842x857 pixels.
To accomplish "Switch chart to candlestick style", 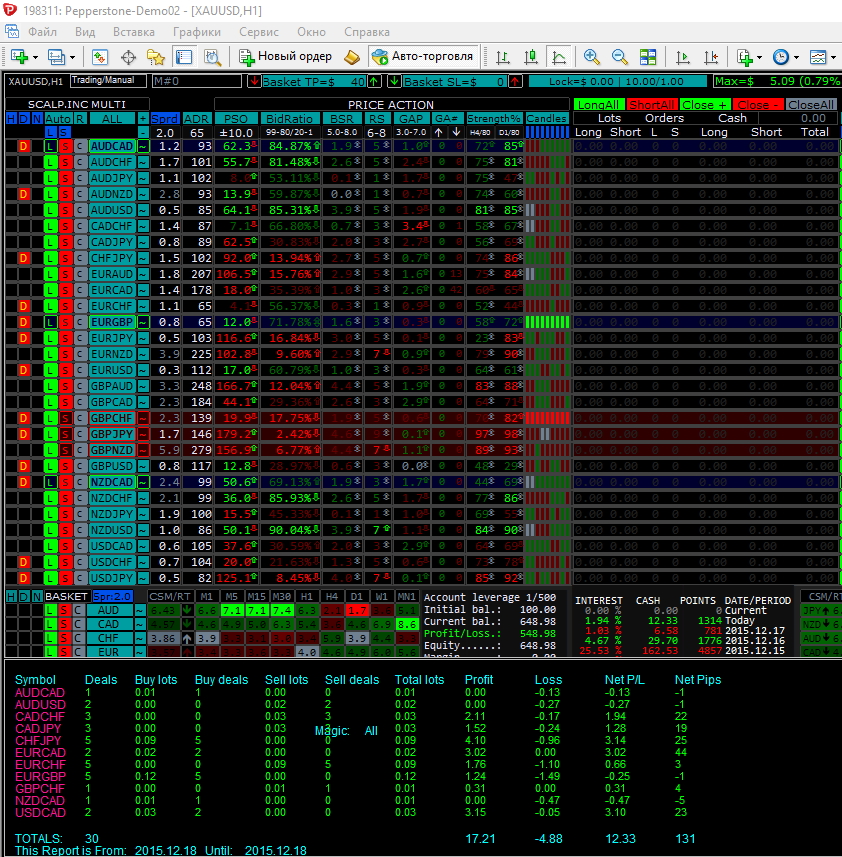I will pyautogui.click(x=531, y=57).
